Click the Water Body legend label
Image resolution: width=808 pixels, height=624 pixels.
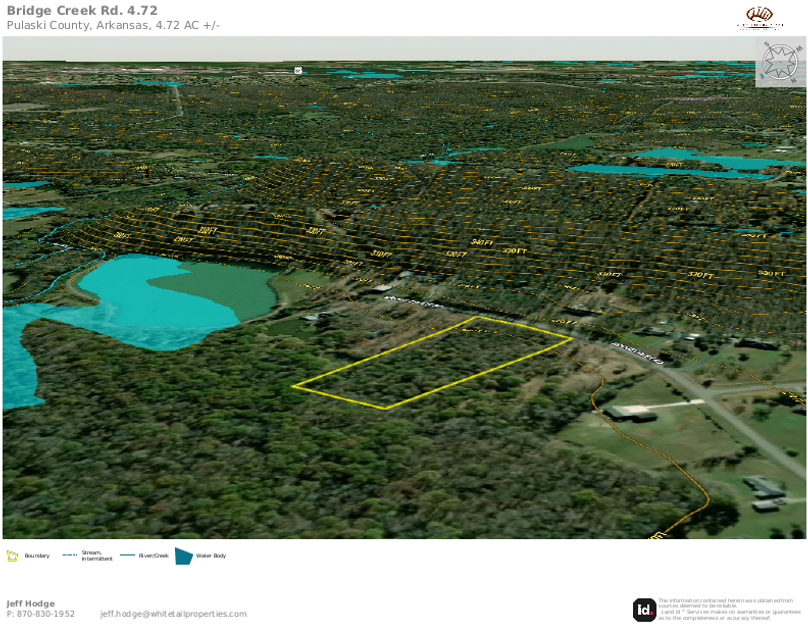[x=211, y=555]
